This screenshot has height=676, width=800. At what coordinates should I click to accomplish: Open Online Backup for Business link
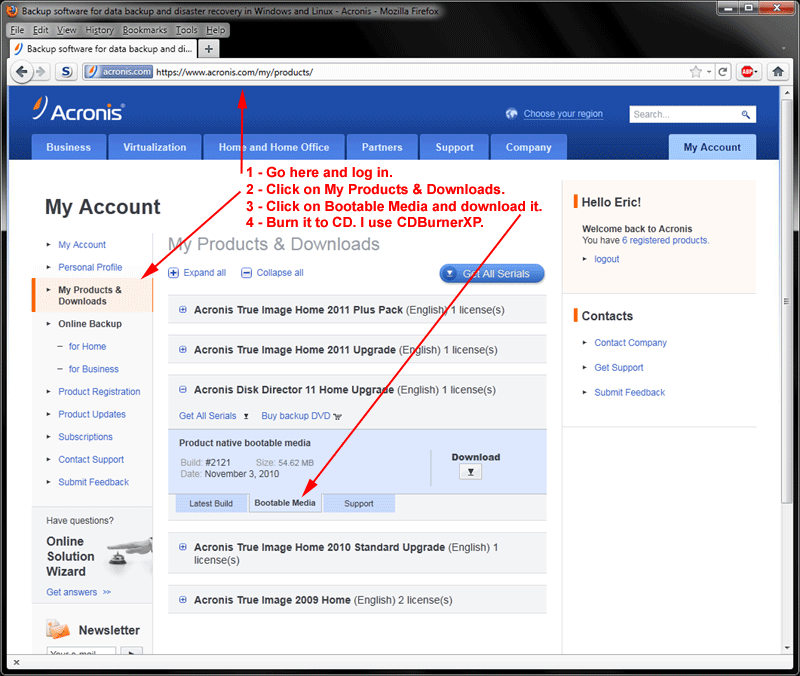[x=93, y=369]
